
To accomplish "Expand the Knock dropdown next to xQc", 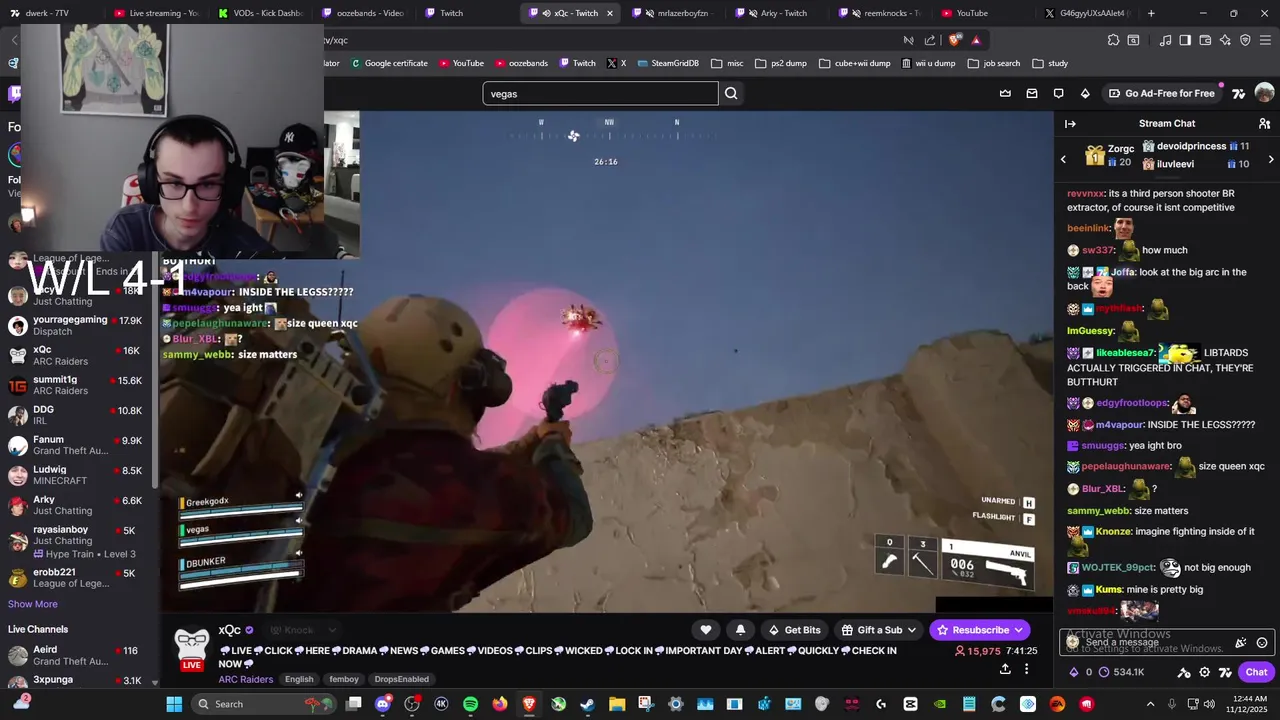I will [x=332, y=630].
